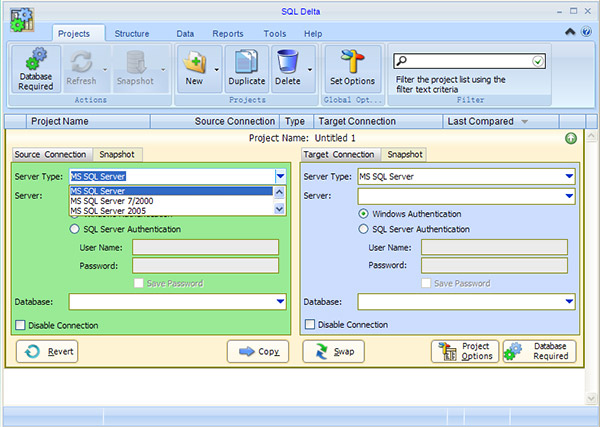The width and height of the screenshot is (600, 427).
Task: Open the Reports ribbon tab
Action: 228,34
